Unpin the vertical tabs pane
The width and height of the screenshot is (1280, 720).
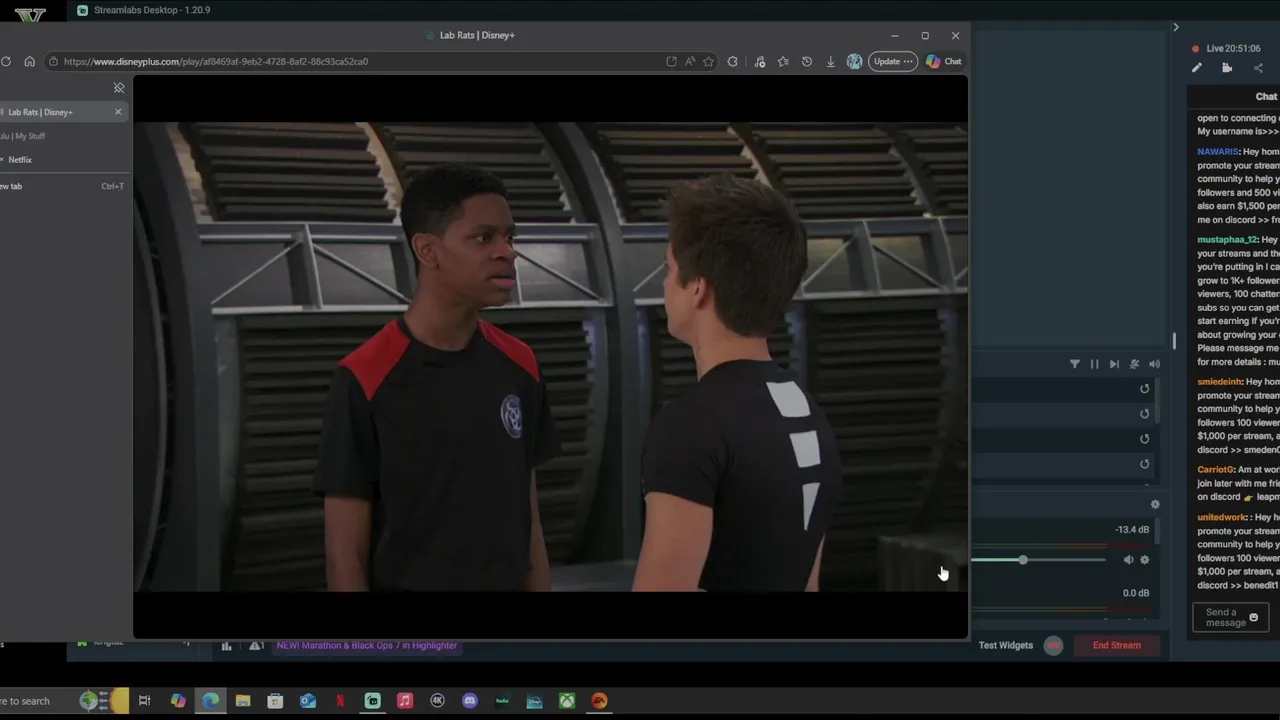[x=119, y=88]
